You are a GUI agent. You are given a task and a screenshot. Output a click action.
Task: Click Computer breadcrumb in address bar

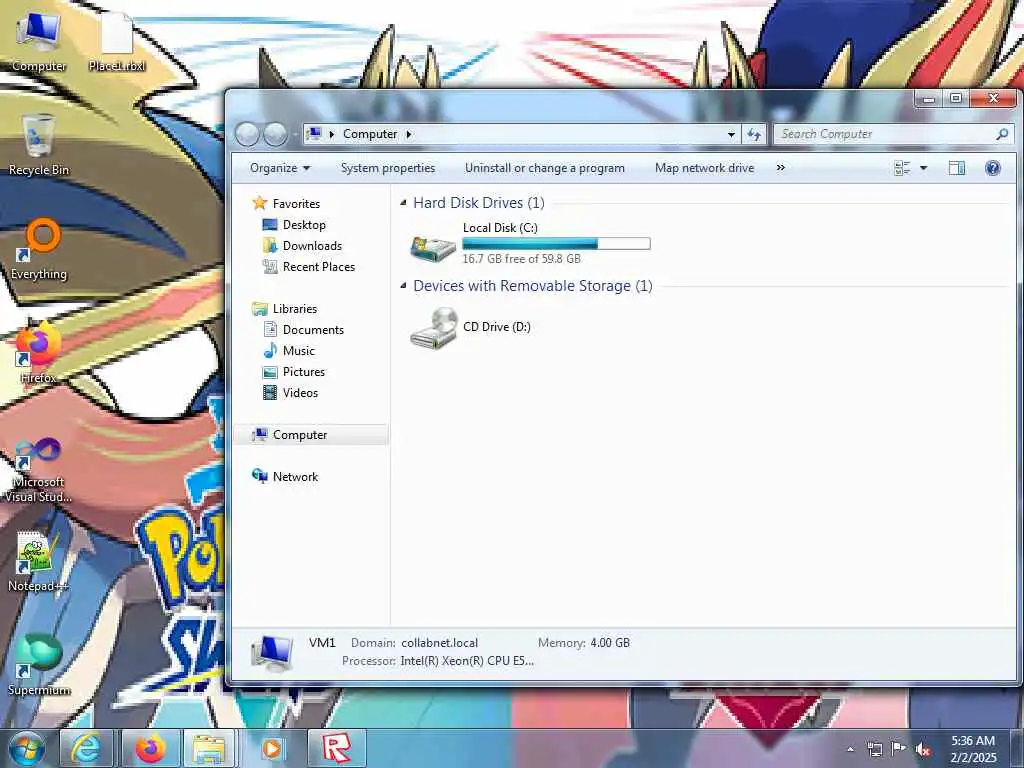pyautogui.click(x=370, y=134)
